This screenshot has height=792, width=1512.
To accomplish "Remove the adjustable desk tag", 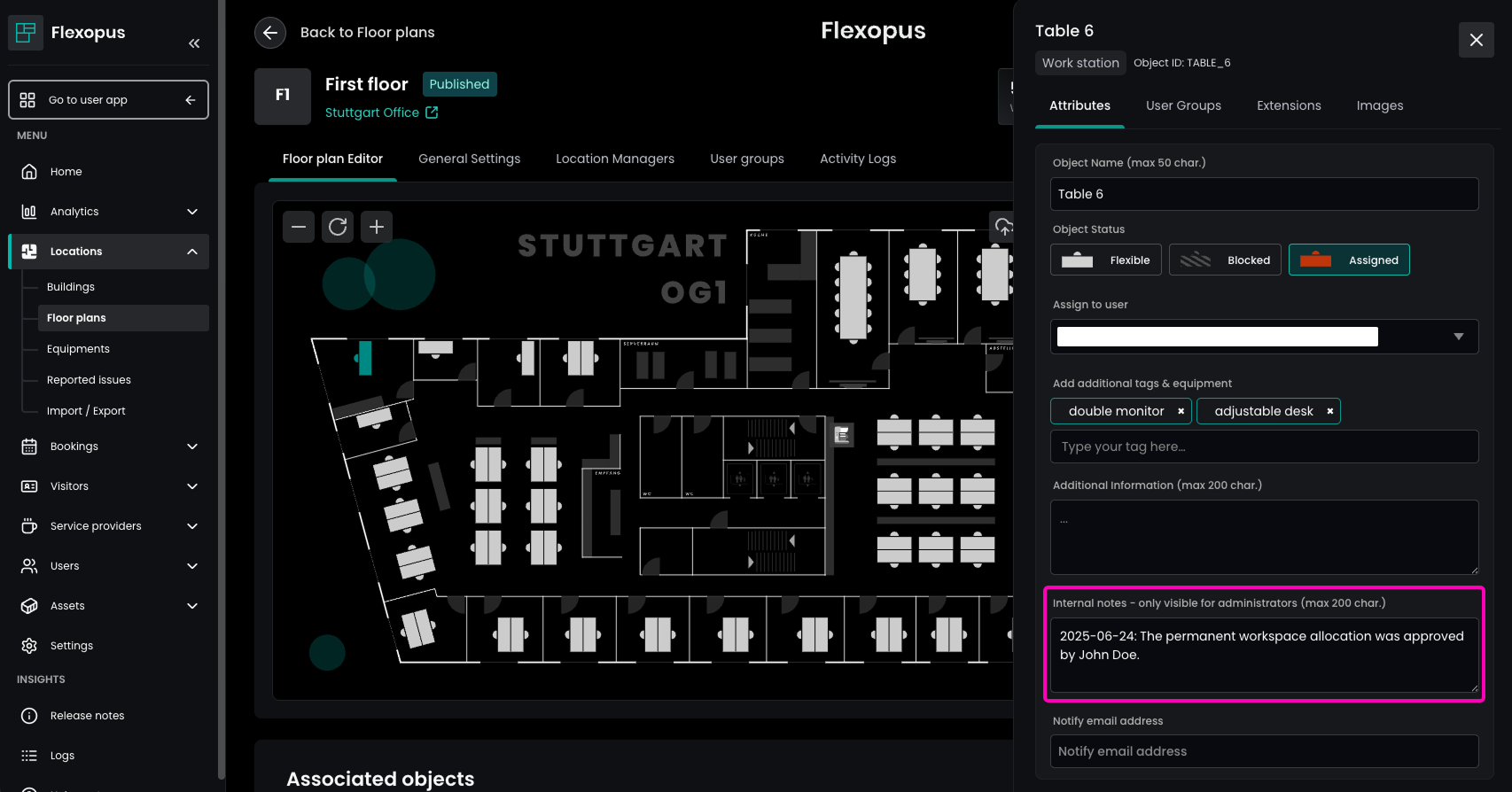I will [x=1329, y=411].
